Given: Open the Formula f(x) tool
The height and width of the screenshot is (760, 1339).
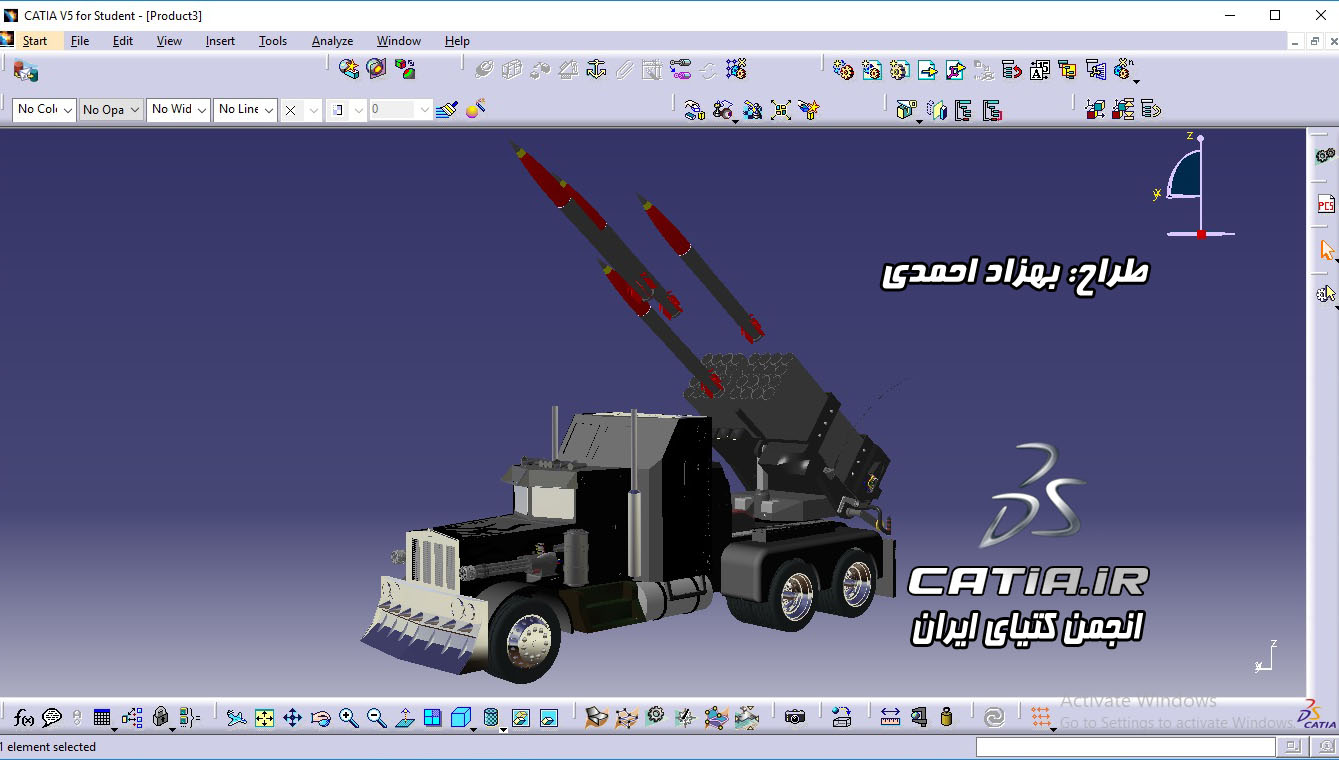Looking at the screenshot, I should coord(23,717).
